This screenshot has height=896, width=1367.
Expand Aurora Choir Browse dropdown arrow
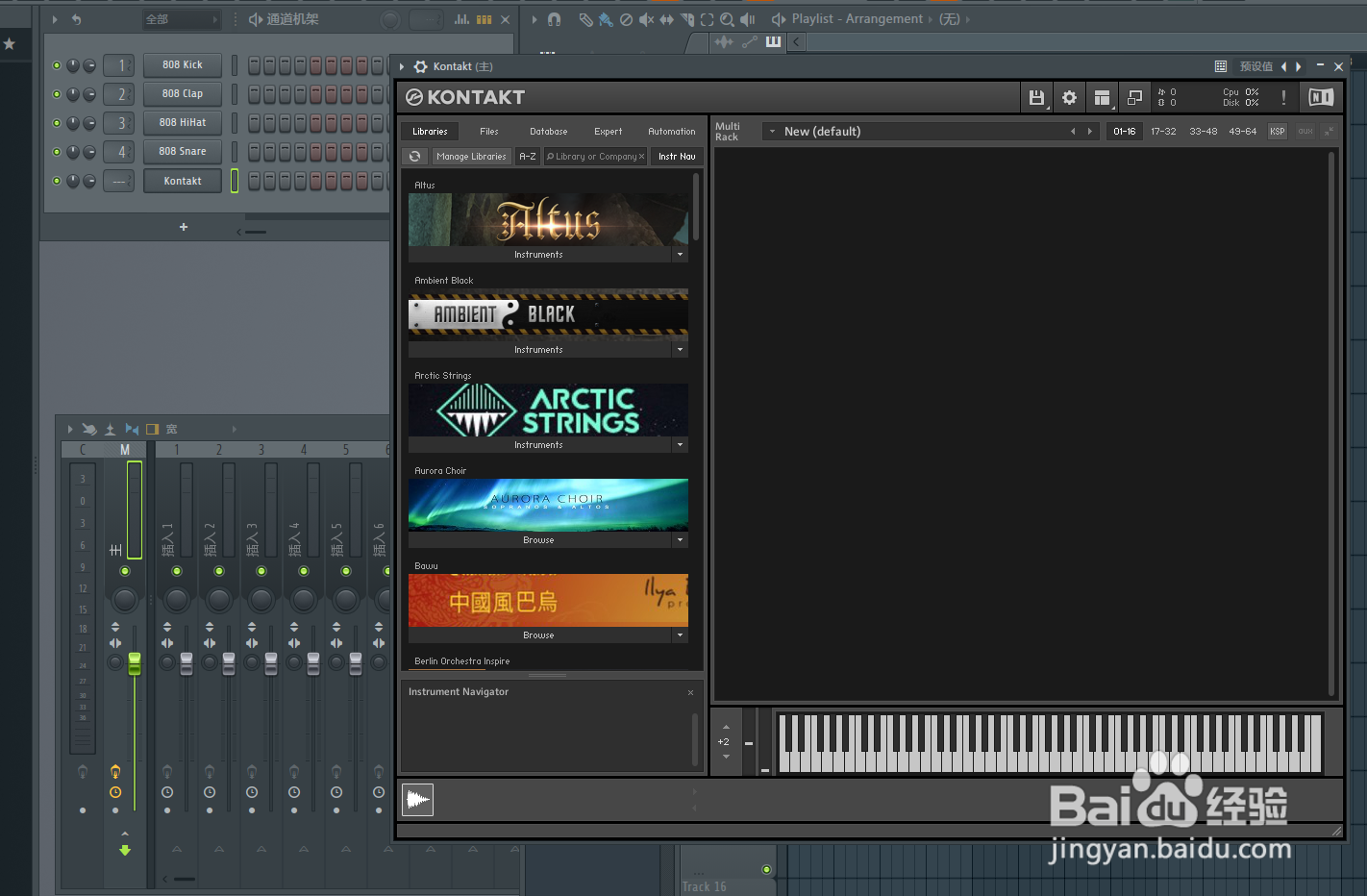coord(680,540)
